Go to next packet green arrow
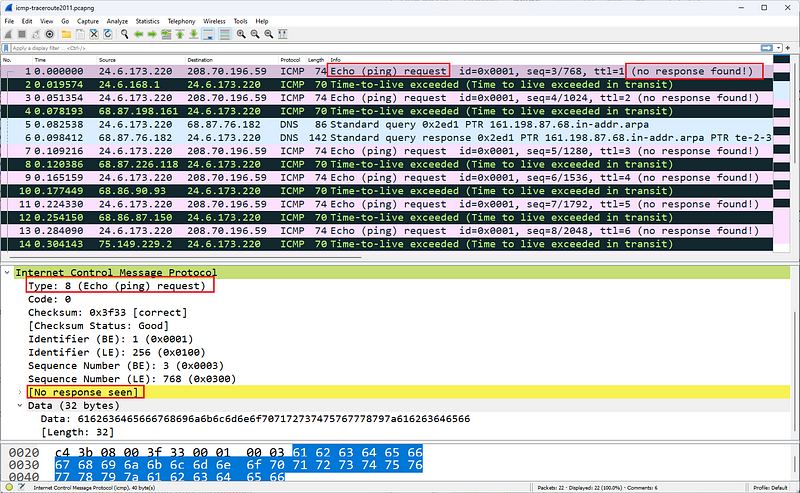800x493 pixels. pyautogui.click(x=152, y=34)
